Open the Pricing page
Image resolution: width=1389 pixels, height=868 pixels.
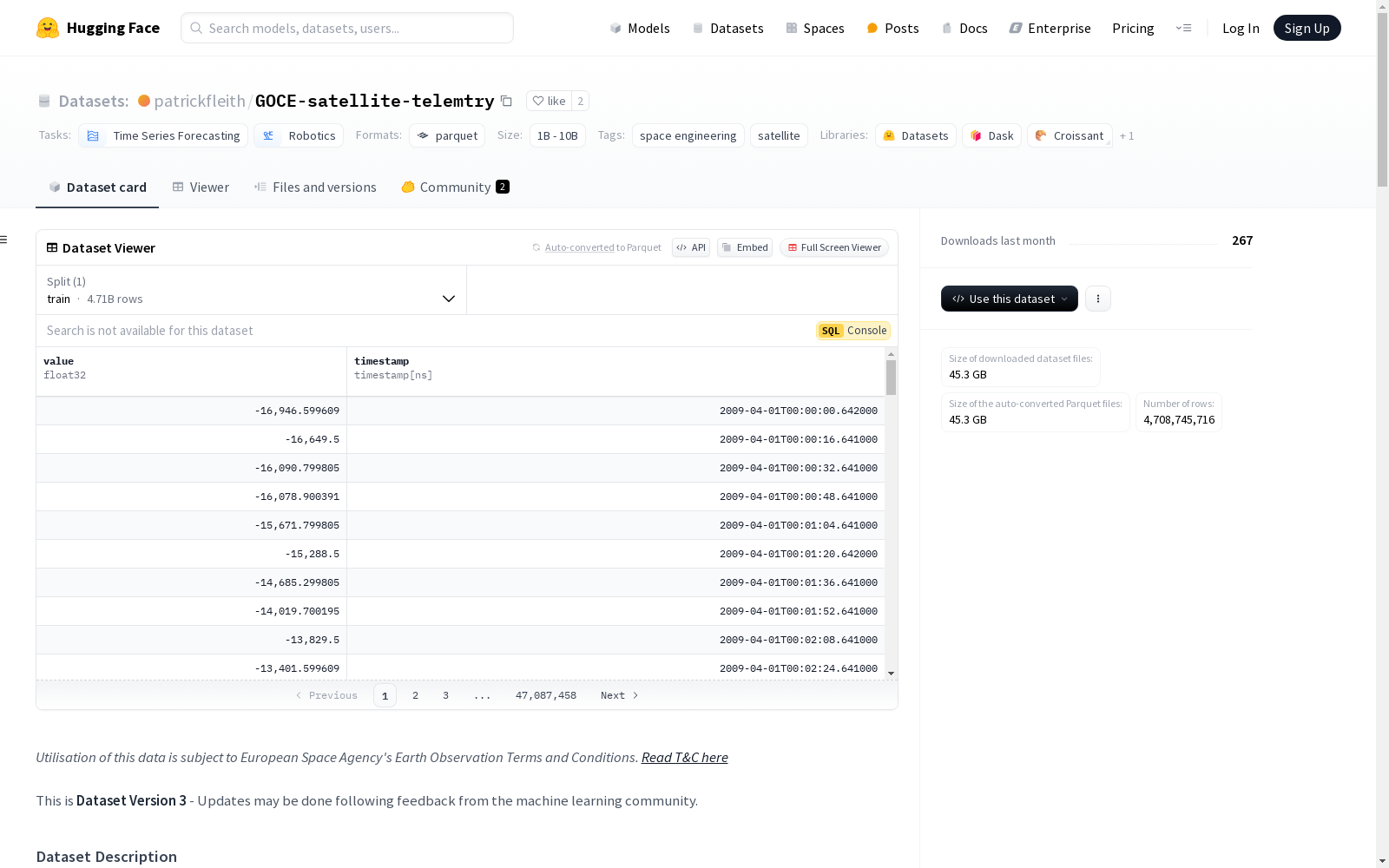(x=1133, y=28)
